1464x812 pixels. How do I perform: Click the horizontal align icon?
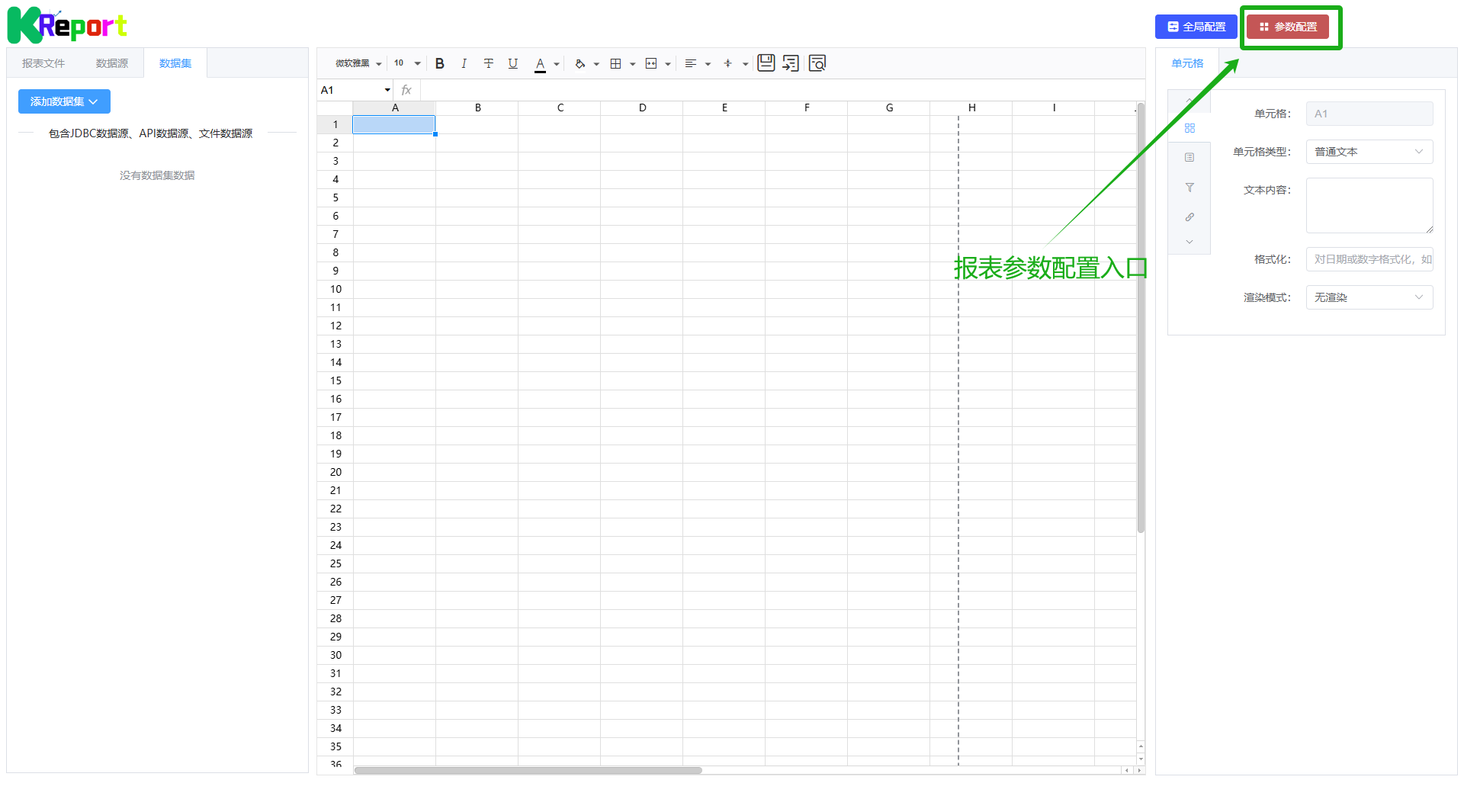coord(691,64)
